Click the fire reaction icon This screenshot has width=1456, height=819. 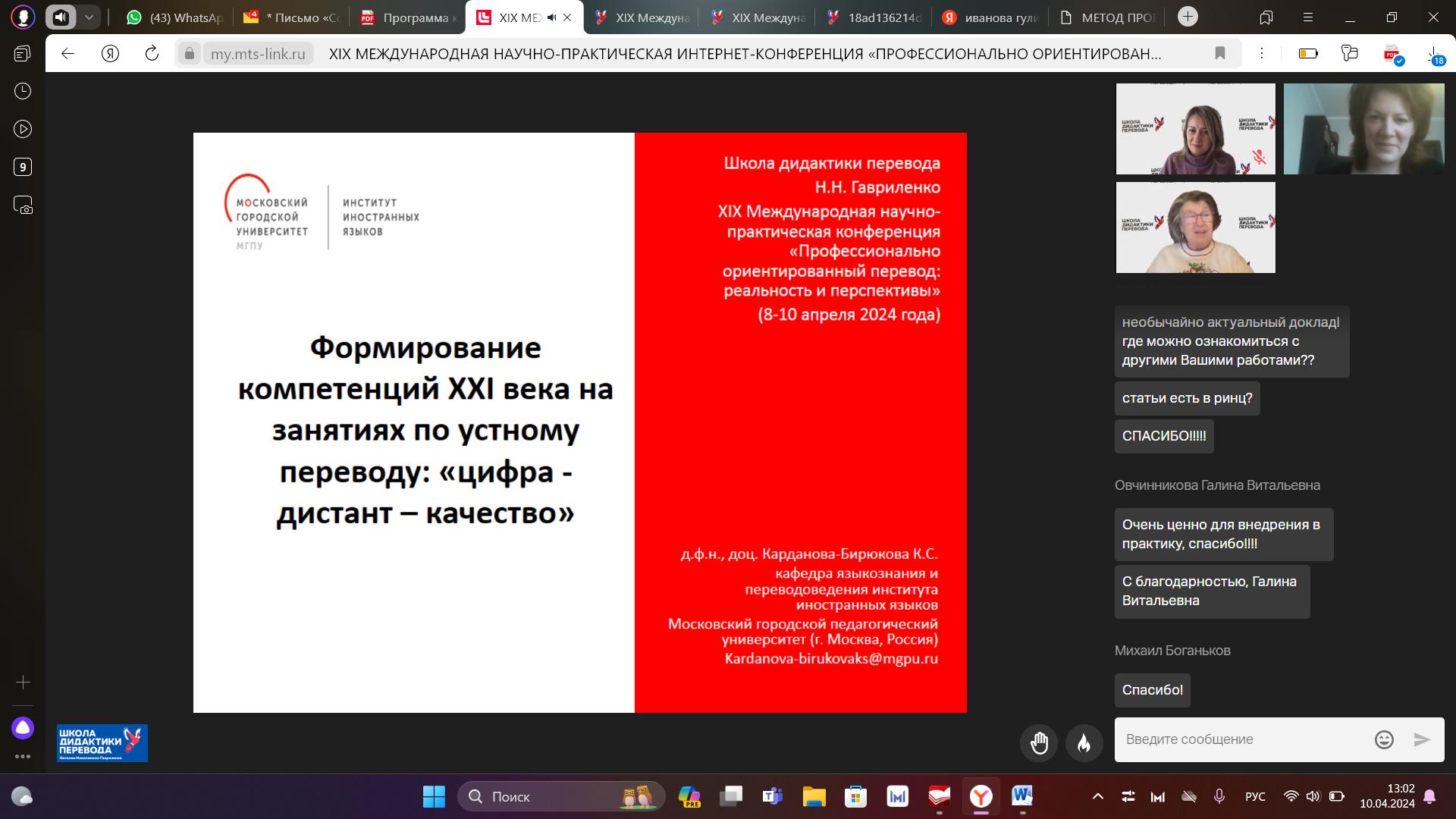tap(1084, 742)
